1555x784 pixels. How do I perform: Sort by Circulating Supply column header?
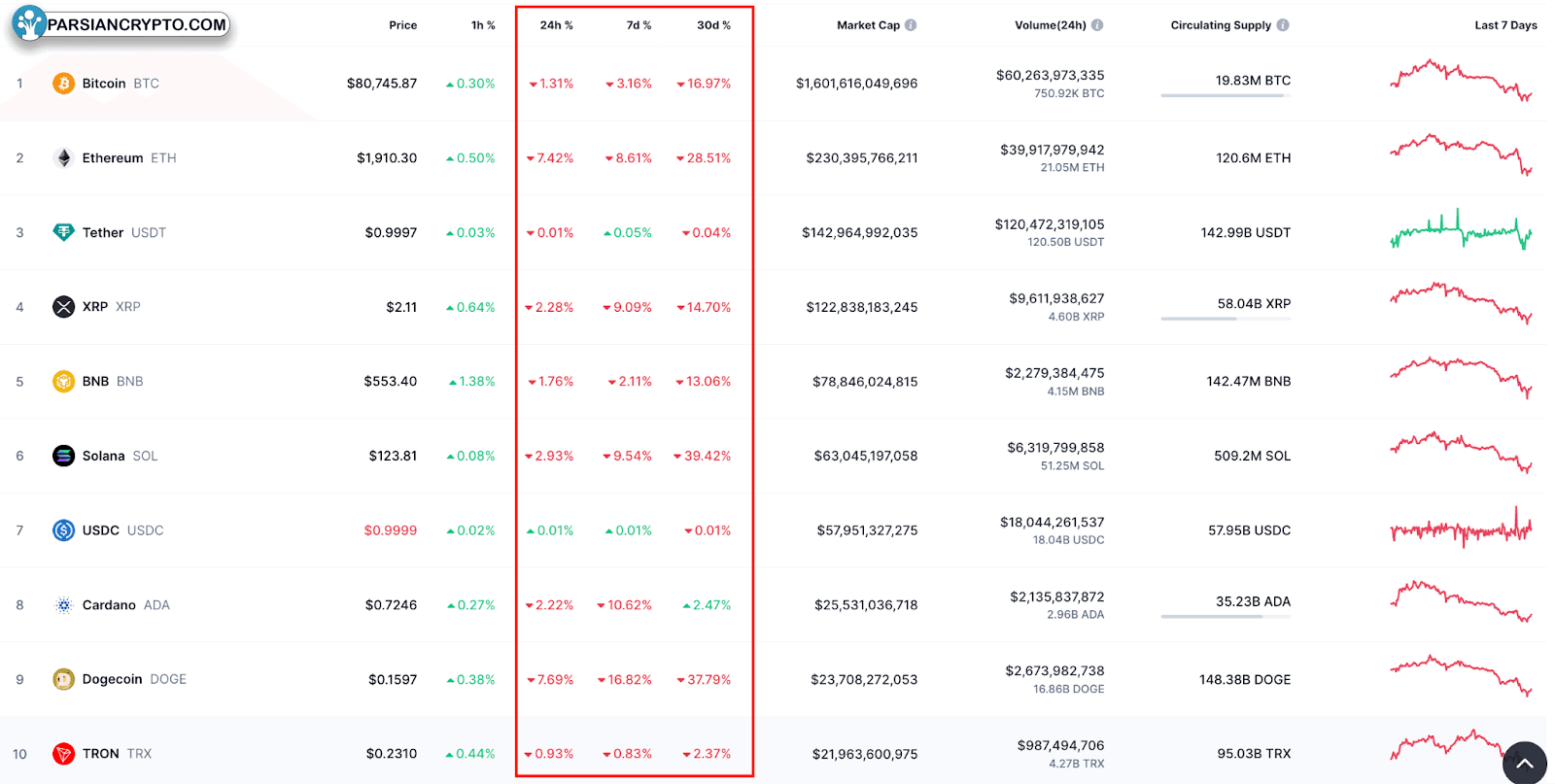1221,25
